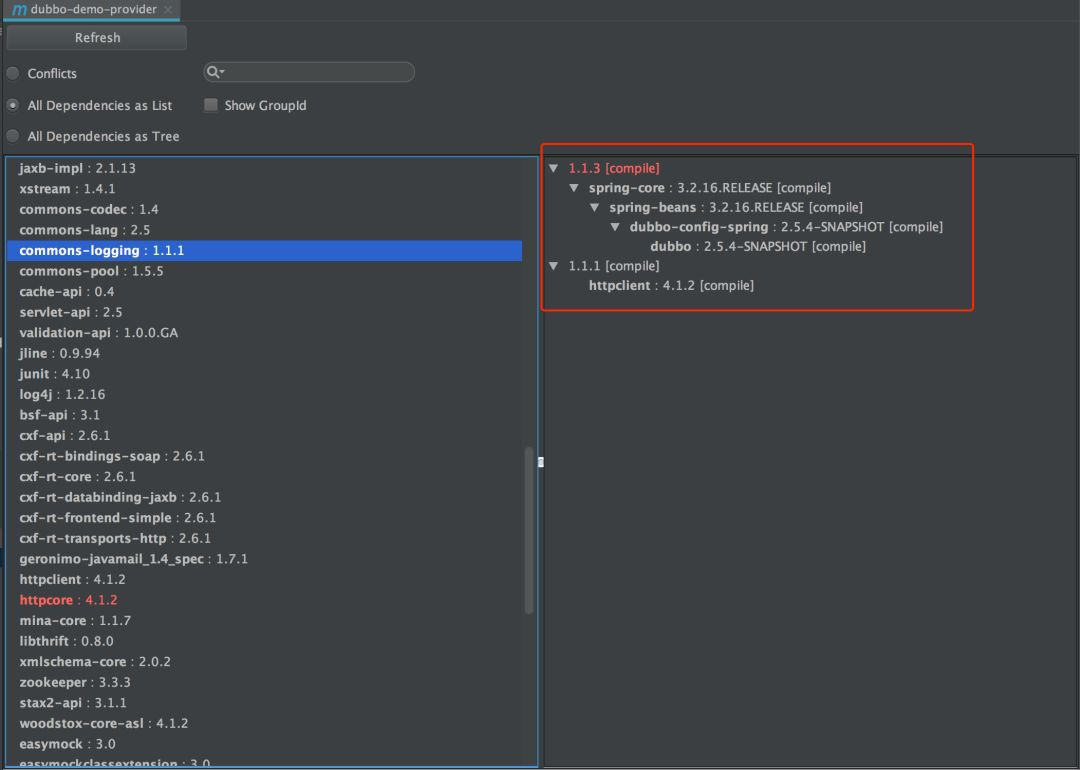Collapse the spring-beans tree node

(595, 208)
